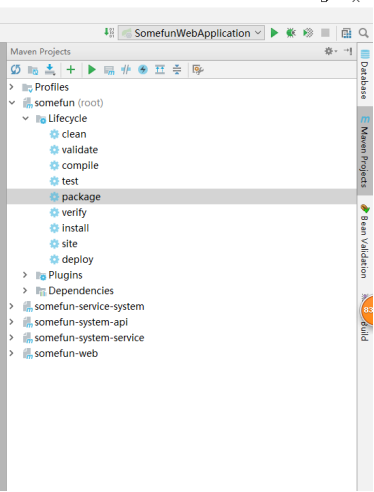
Task: Click the Stop button in main toolbar
Action: point(325,33)
